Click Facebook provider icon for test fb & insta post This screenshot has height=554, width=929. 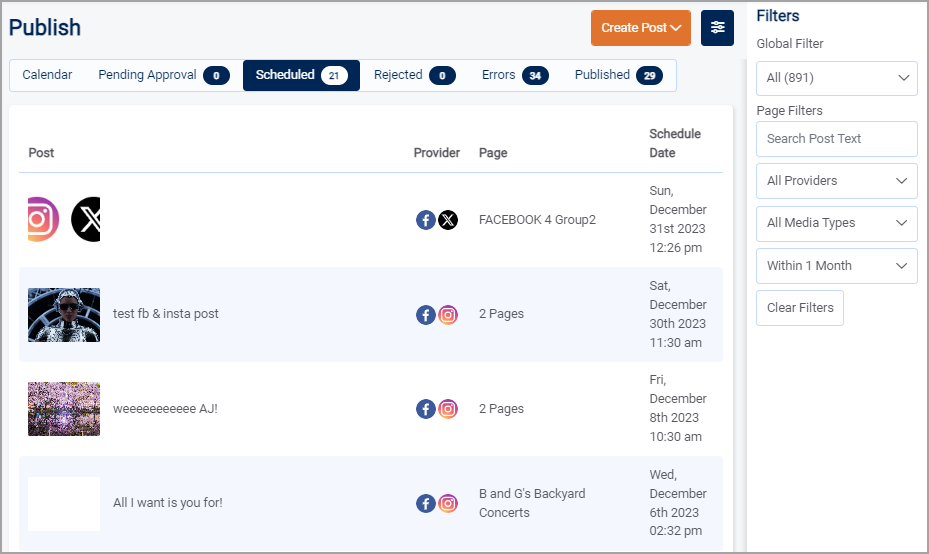(425, 315)
